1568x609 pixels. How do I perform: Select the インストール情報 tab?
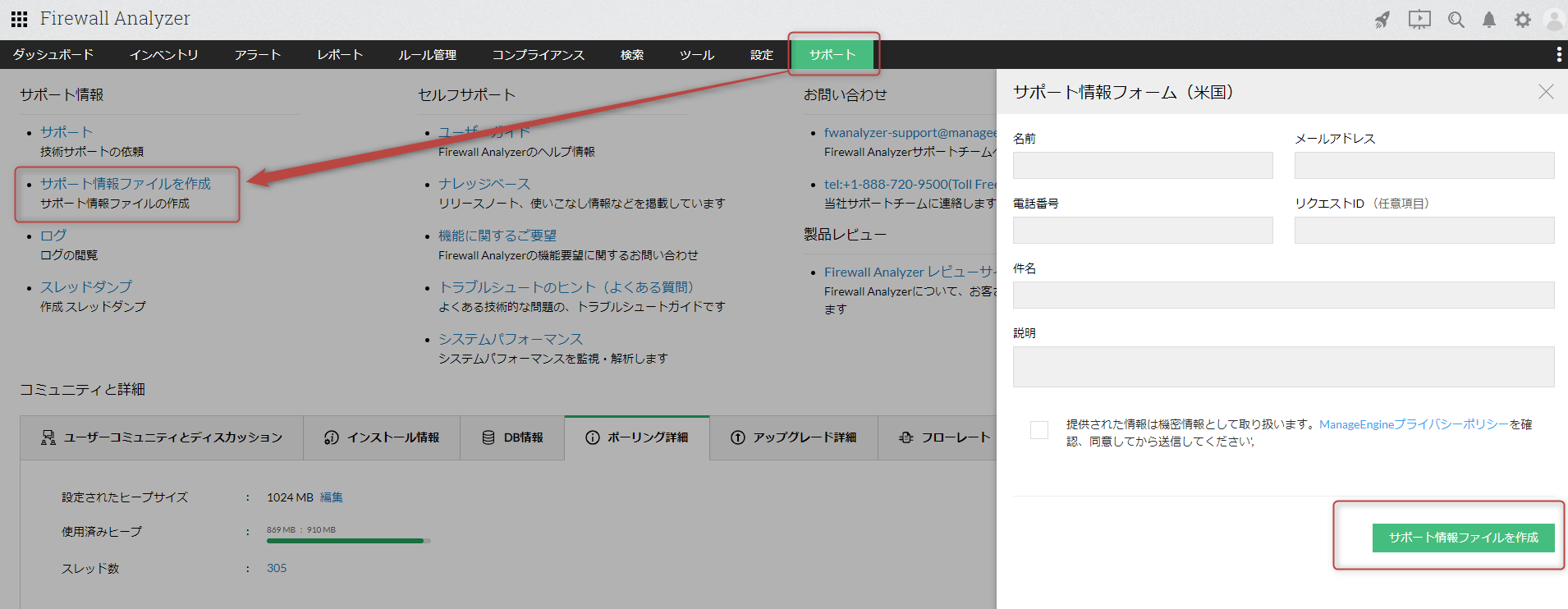[382, 437]
